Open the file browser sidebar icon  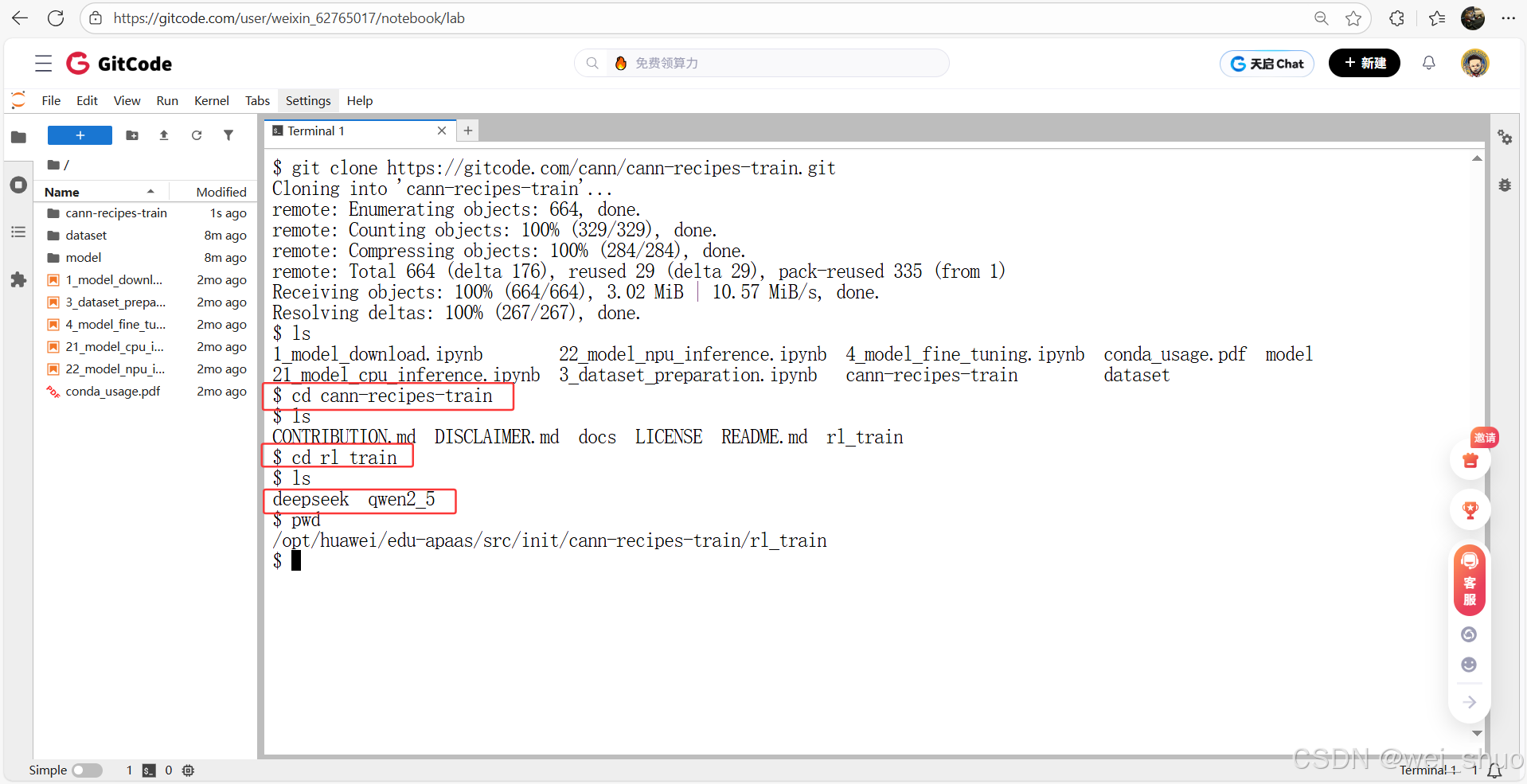pos(18,137)
